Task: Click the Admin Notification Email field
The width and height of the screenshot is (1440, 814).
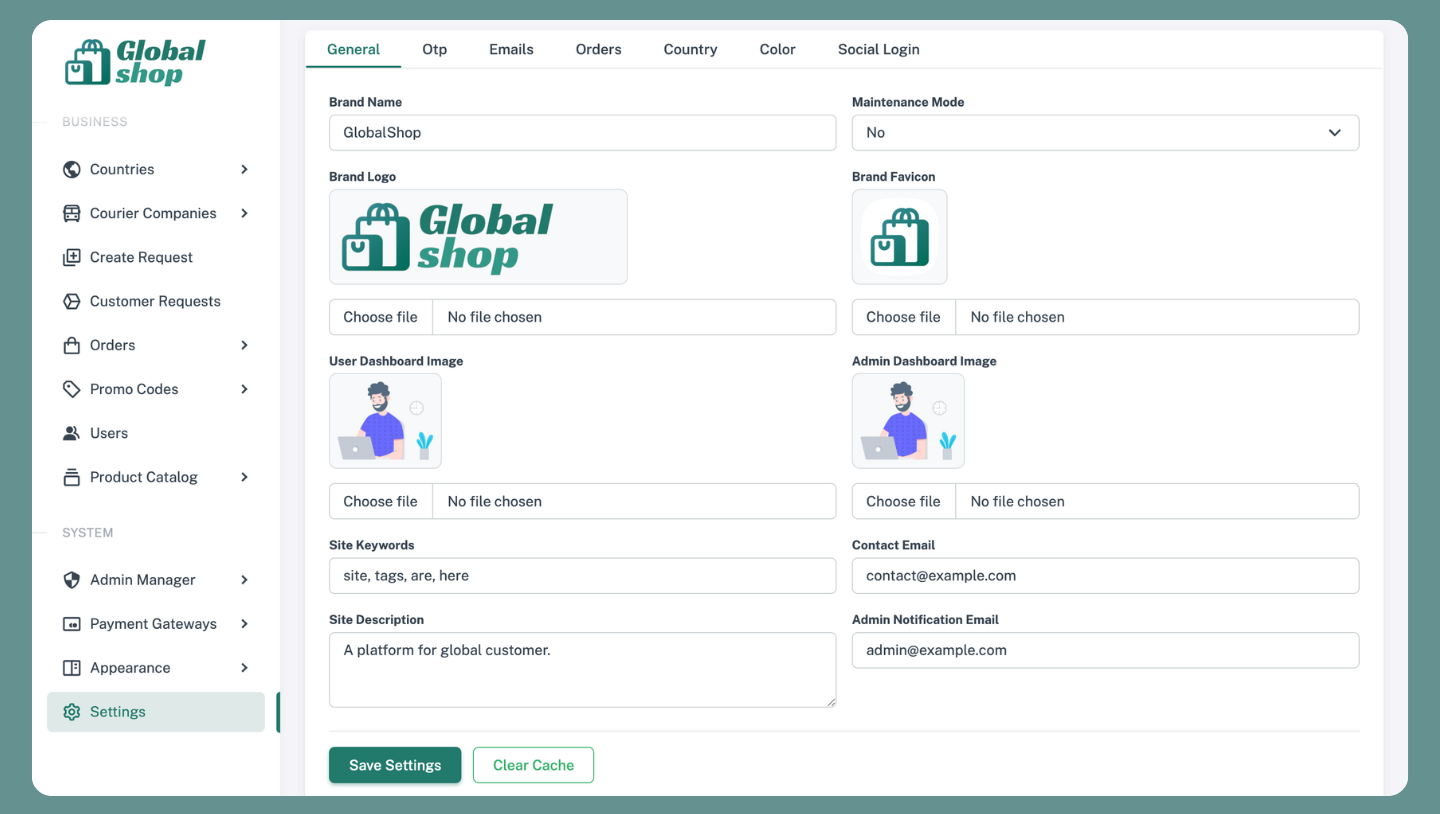Action: (x=1105, y=650)
